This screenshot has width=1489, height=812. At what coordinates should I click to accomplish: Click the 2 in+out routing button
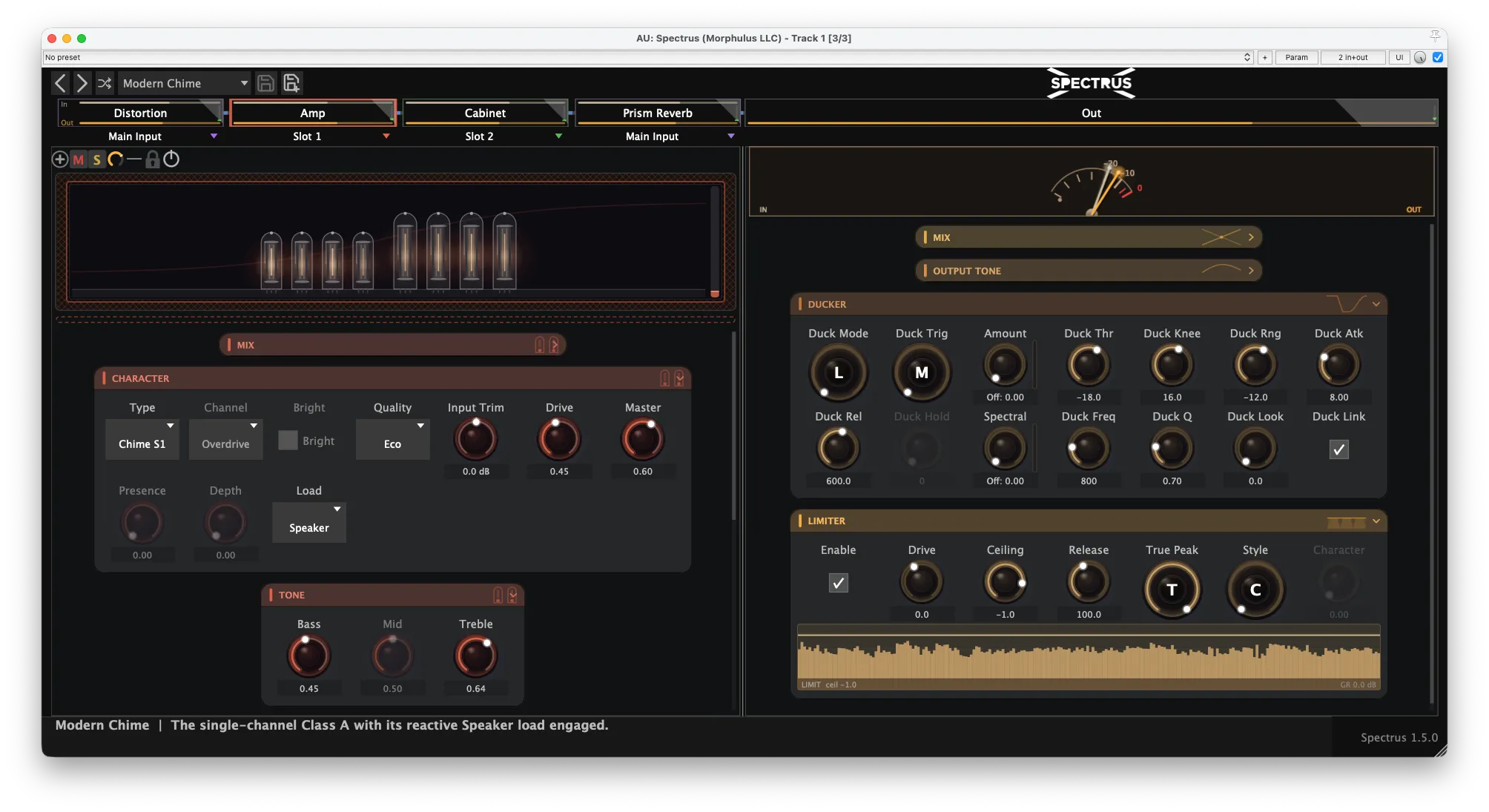point(1353,57)
